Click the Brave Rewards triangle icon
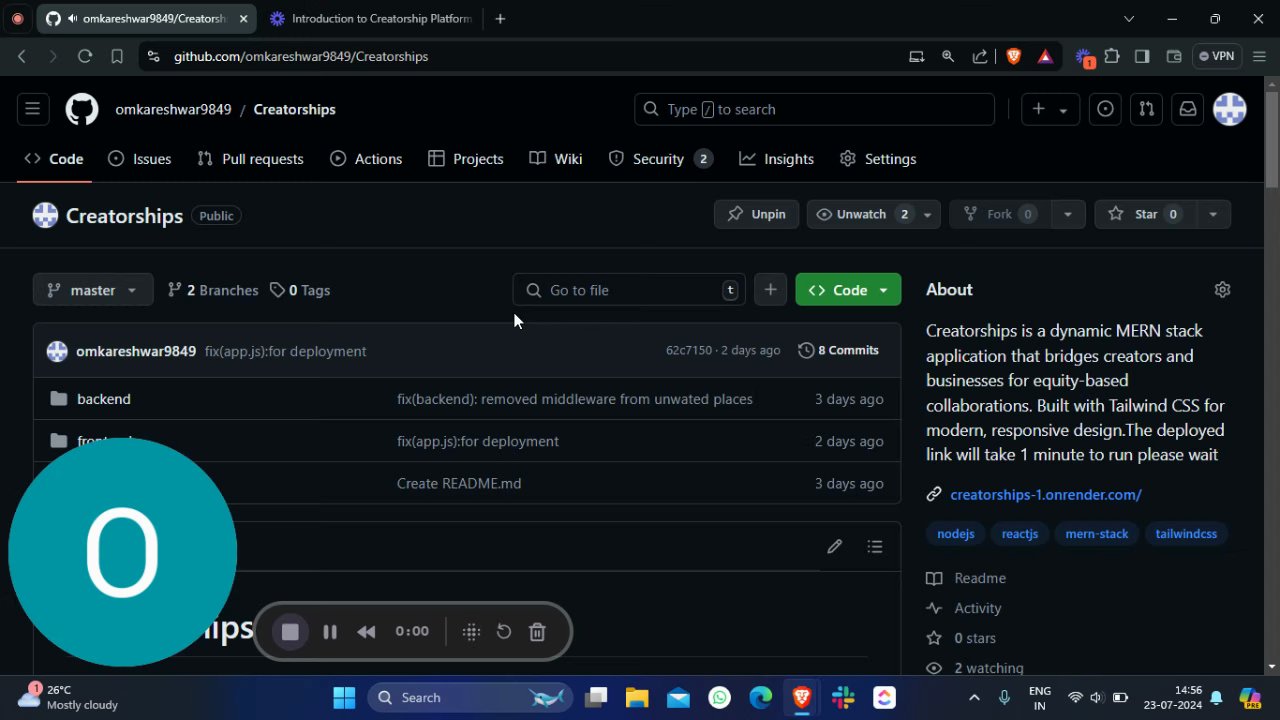The height and width of the screenshot is (720, 1280). click(x=1045, y=56)
